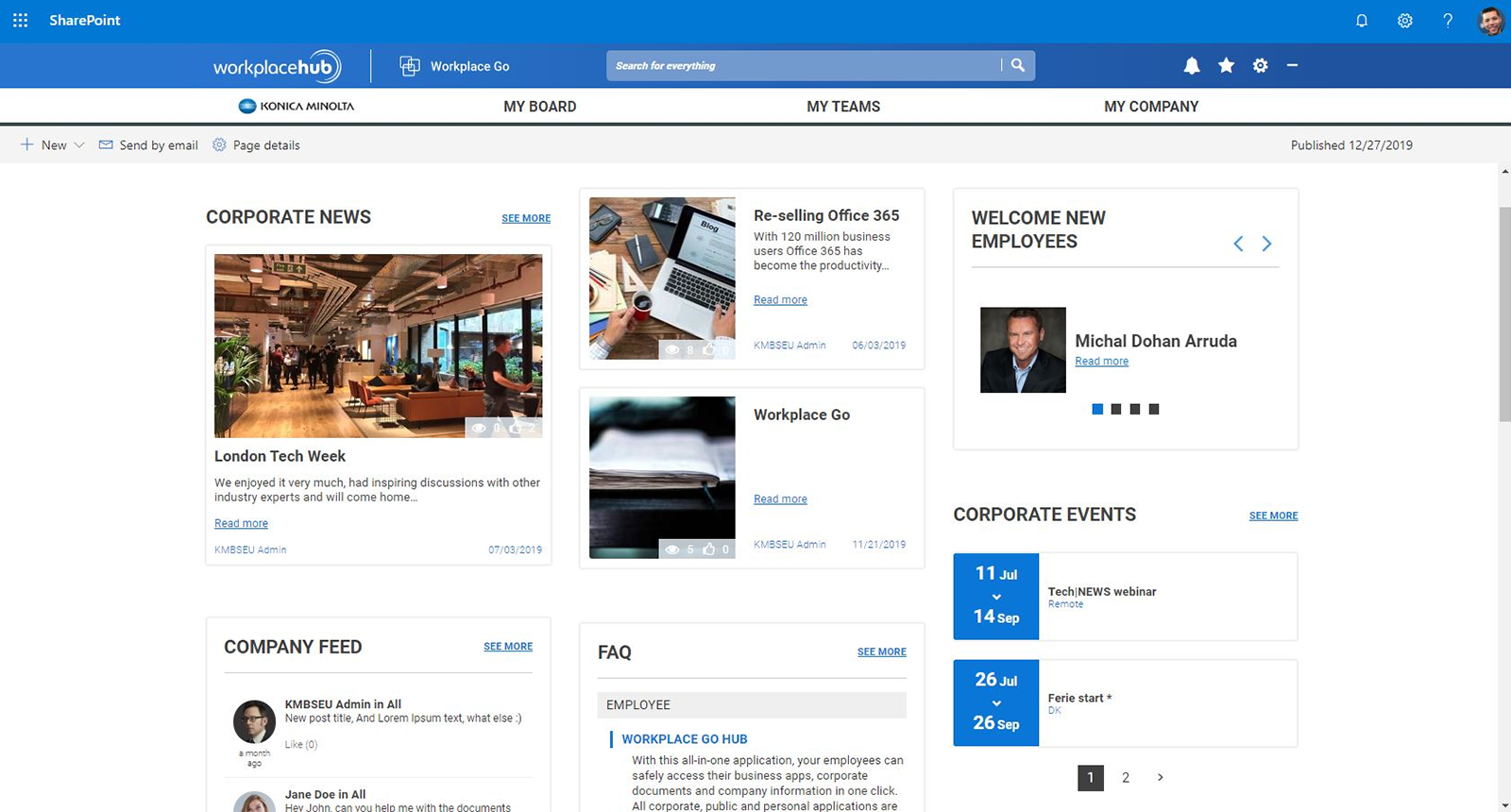This screenshot has height=812, width=1511.
Task: Select the first carousel dot indicator
Action: click(x=1097, y=409)
